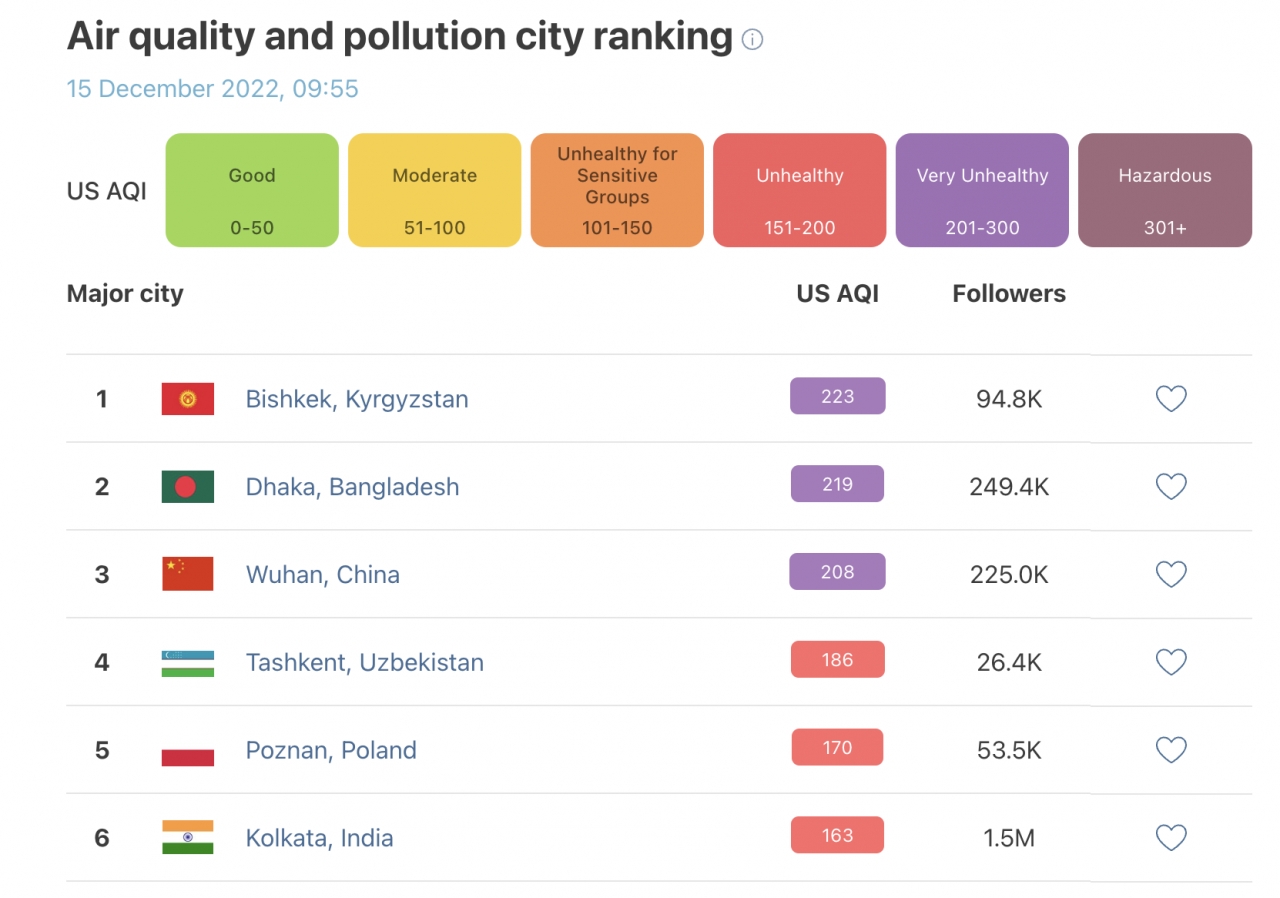The image size is (1280, 898).
Task: Click the purple Very Unhealthy legend box
Action: pyautogui.click(x=982, y=190)
